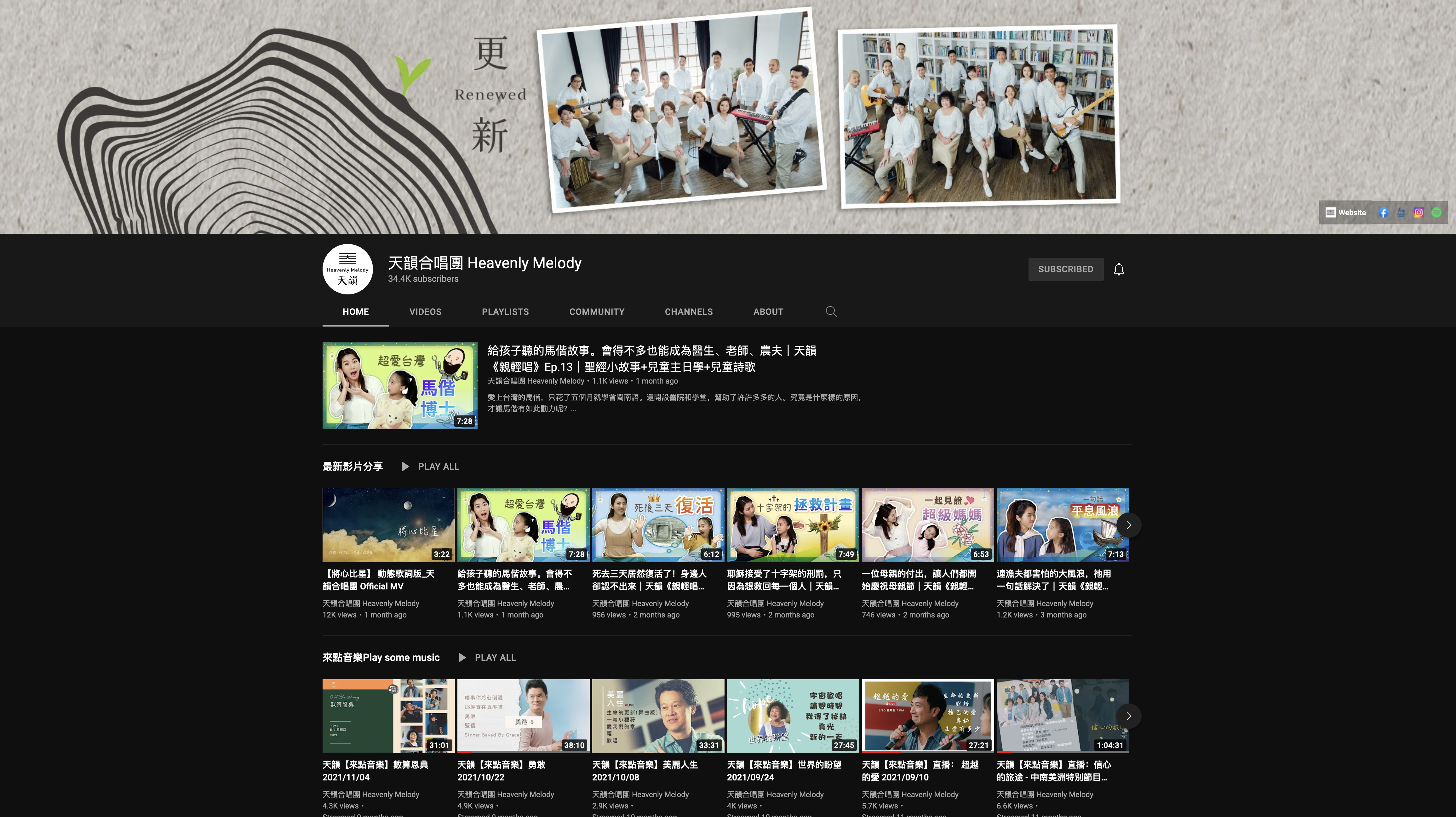
Task: Open the 馬偕博士 7:28 thumbnail in latest row
Action: click(523, 525)
